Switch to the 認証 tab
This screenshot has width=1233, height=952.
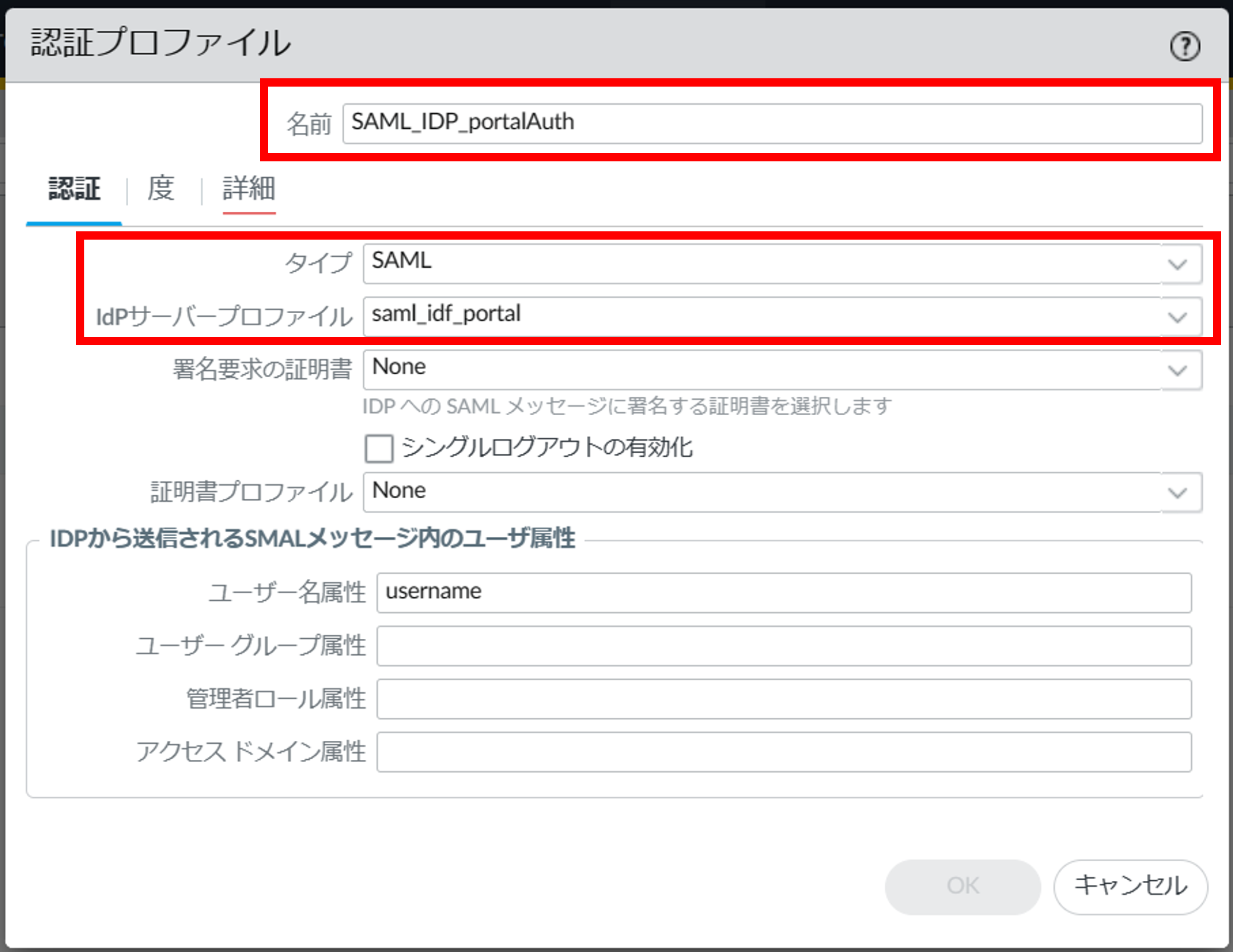(x=74, y=189)
